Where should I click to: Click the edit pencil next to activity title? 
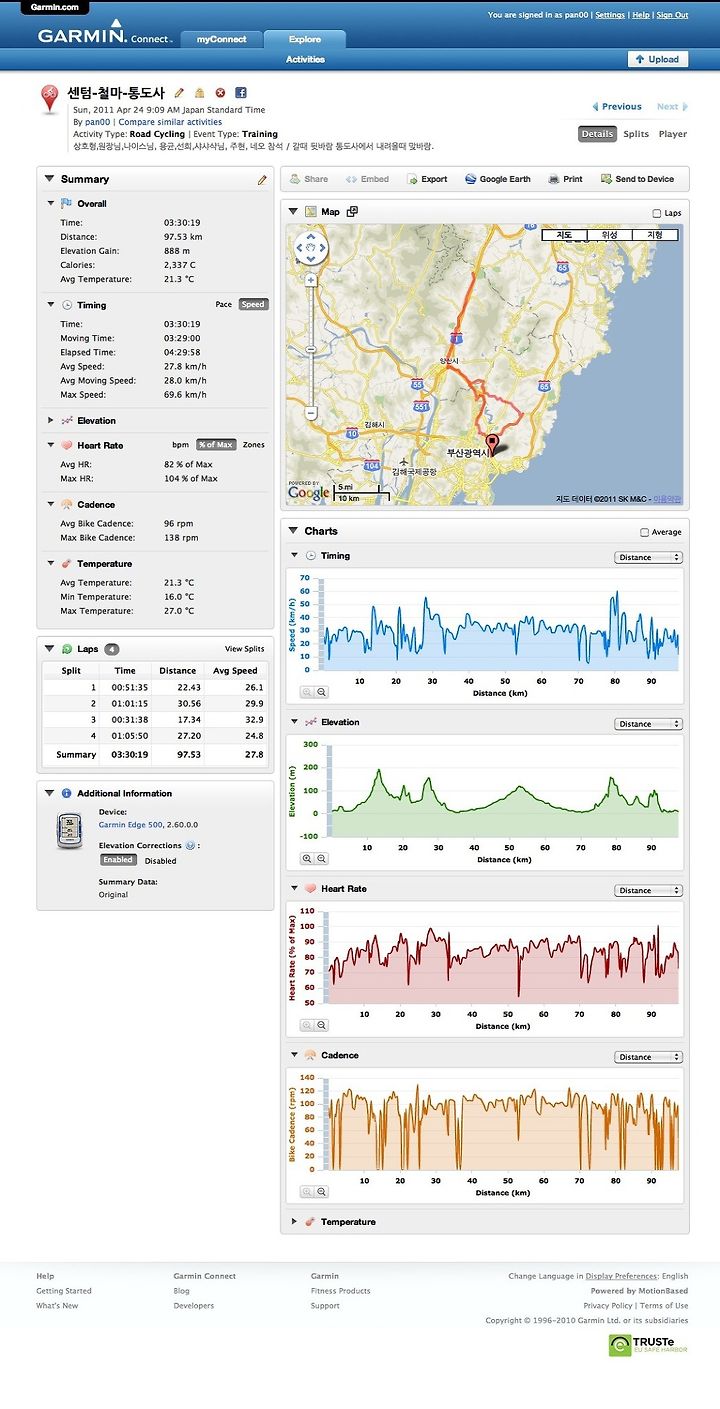pos(180,92)
